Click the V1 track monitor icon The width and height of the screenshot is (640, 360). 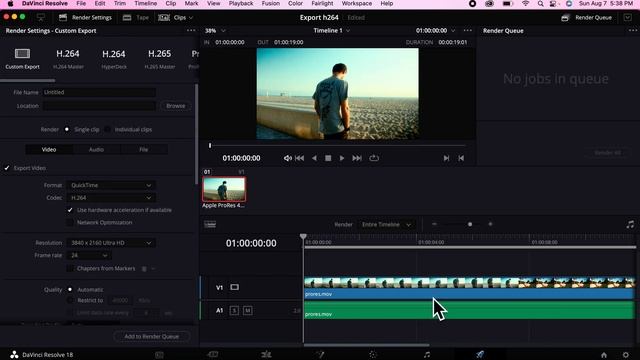click(234, 287)
